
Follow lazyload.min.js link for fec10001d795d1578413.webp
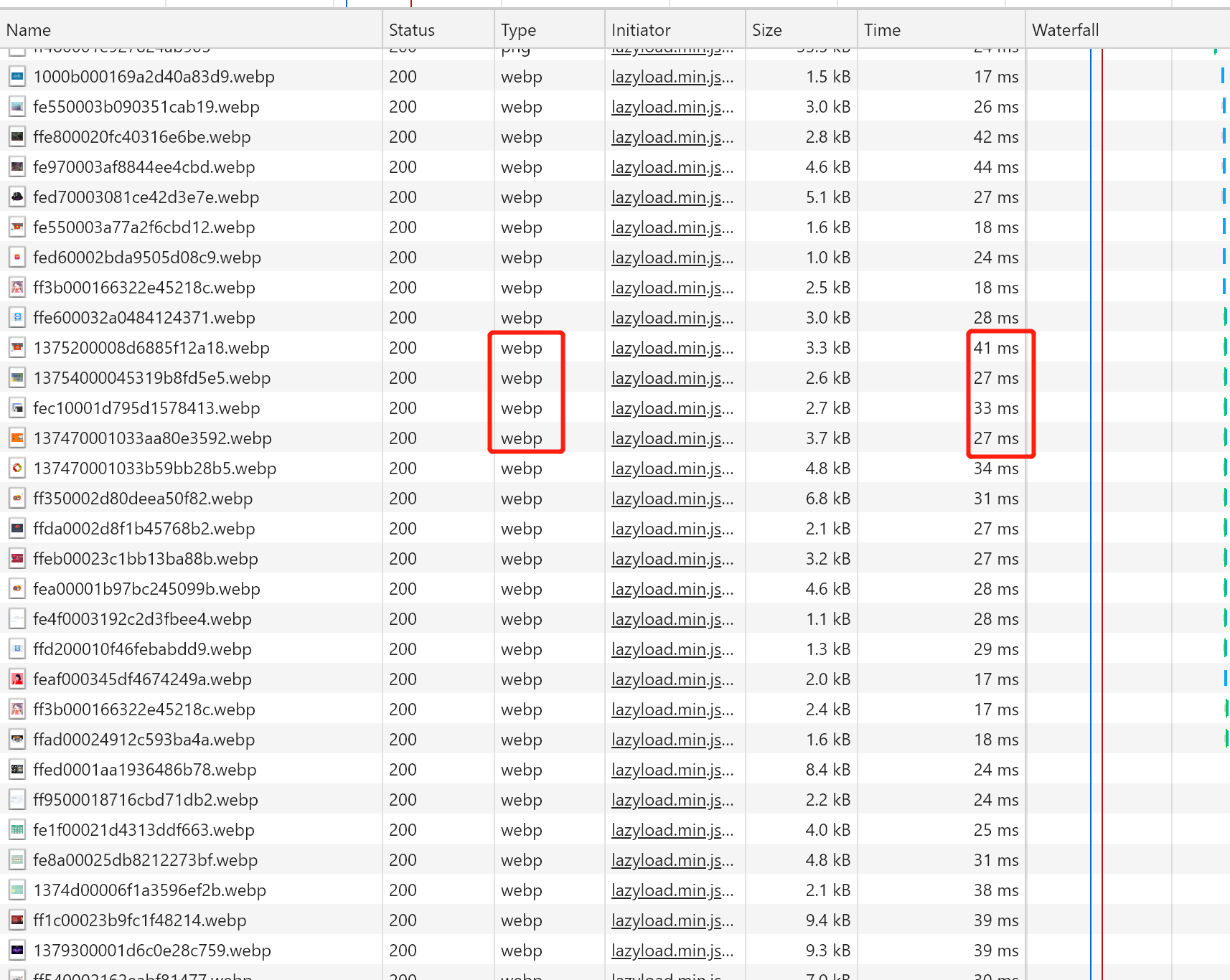coord(672,408)
